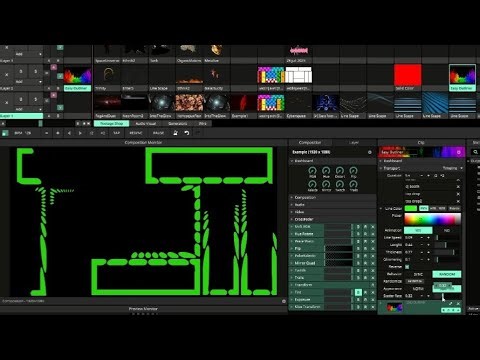Set Behavior to SYNC
The height and width of the screenshot is (360, 480).
418,274
